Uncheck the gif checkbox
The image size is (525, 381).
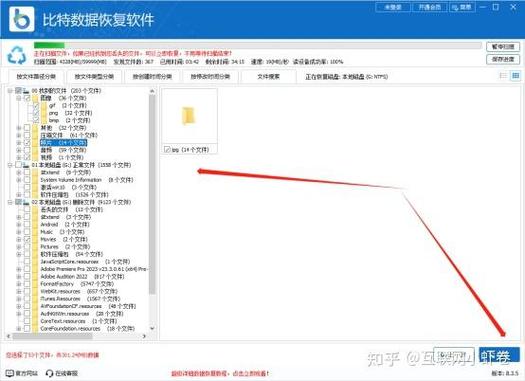coord(36,105)
